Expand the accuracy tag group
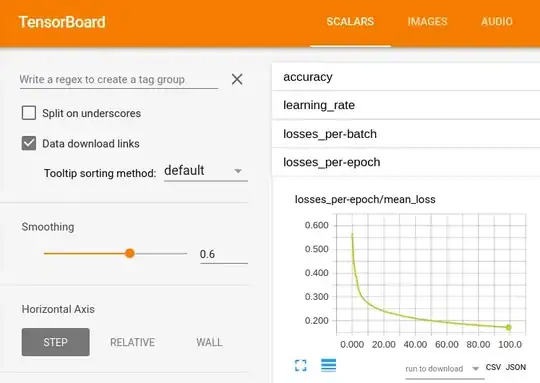Screen dimensions: 540x383 (x=406, y=77)
